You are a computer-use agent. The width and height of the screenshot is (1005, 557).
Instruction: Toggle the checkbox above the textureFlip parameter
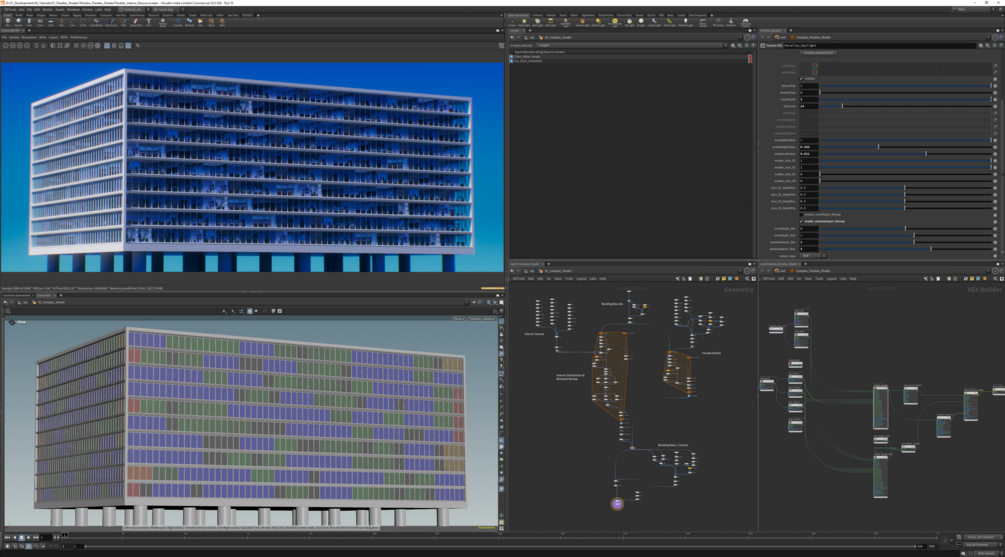[x=801, y=79]
